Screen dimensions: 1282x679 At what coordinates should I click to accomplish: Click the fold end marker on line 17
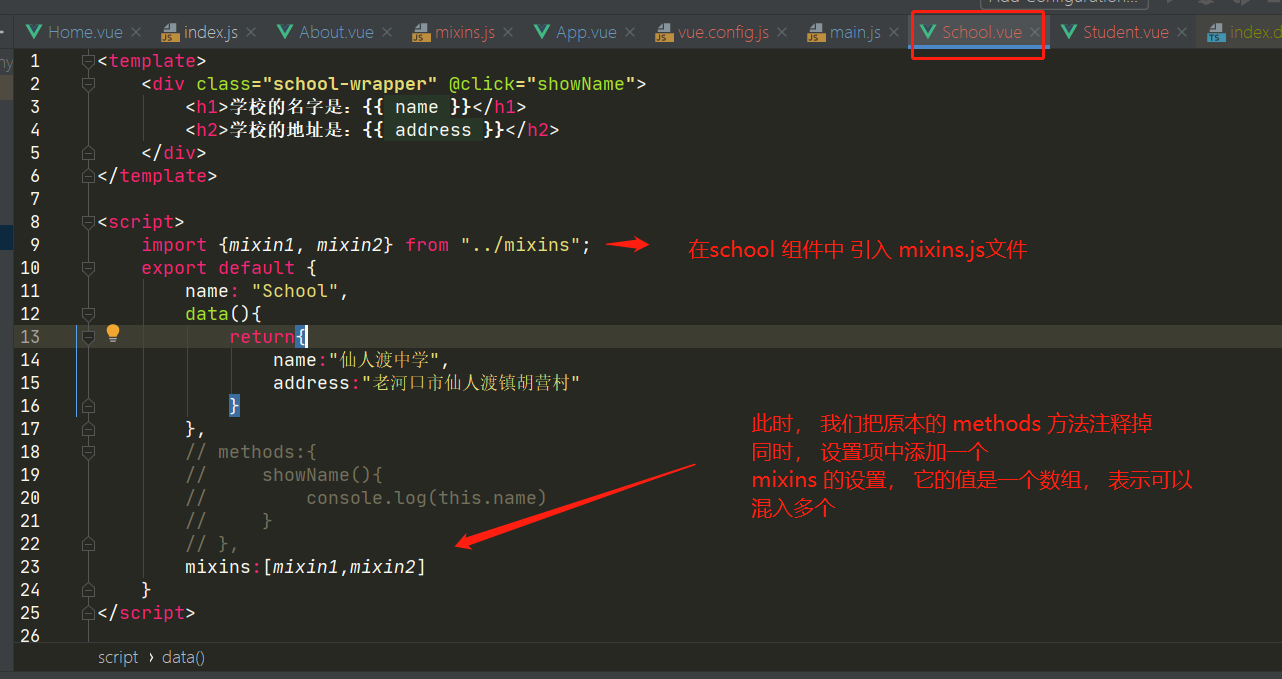[88, 429]
